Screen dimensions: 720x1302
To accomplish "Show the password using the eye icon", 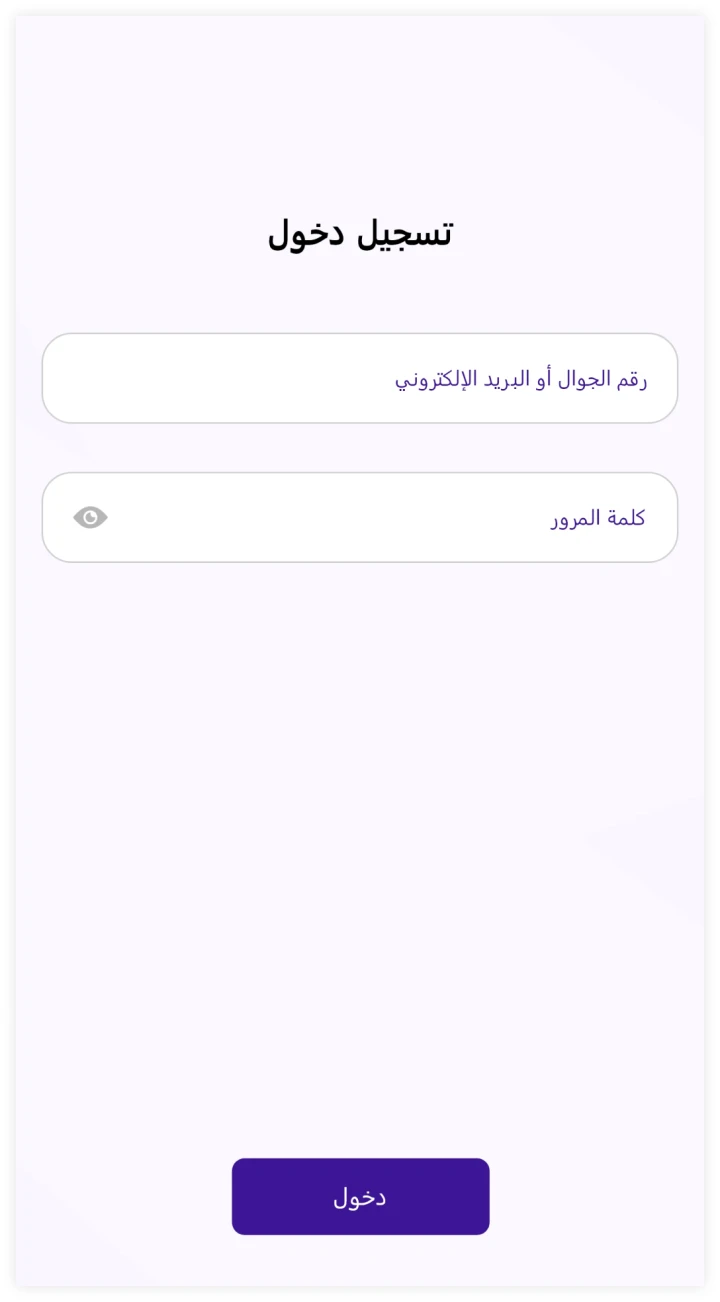I will (x=90, y=517).
